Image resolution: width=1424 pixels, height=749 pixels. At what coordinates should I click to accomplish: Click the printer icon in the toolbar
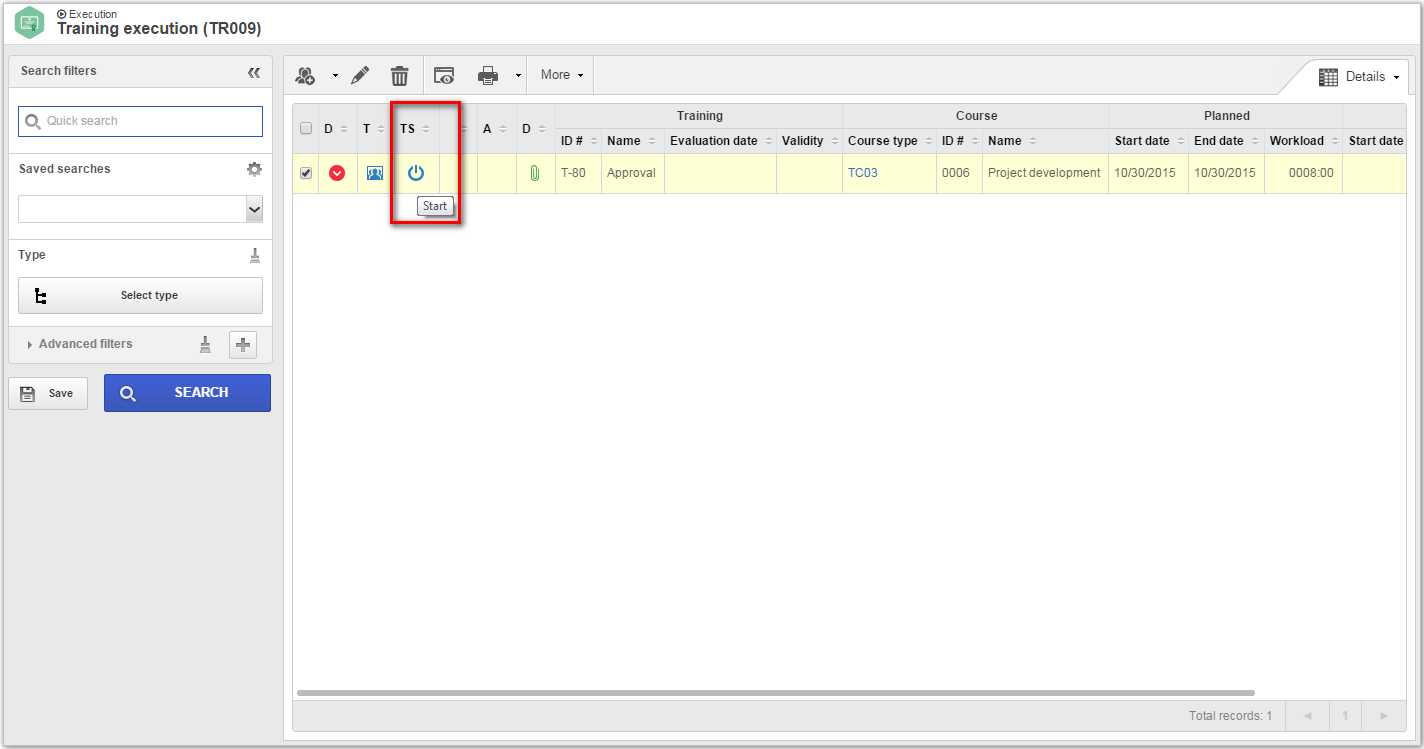click(x=488, y=75)
